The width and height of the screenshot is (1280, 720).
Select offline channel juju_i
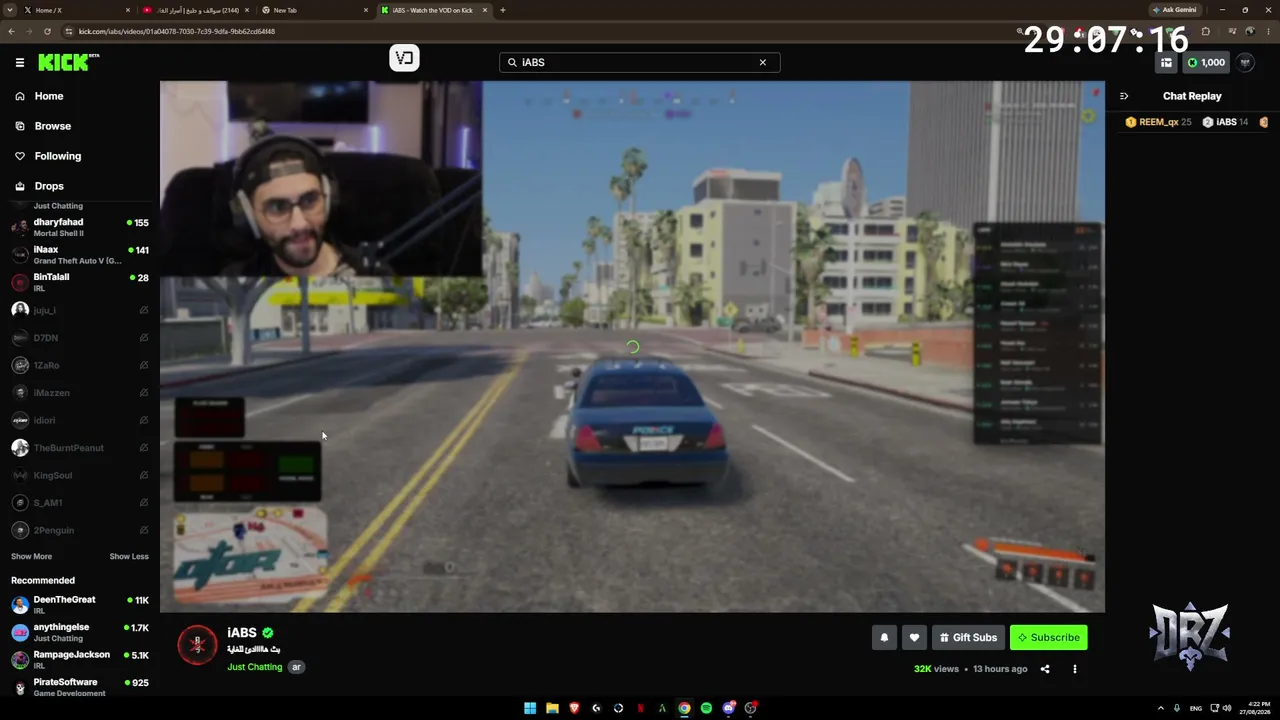coord(78,310)
